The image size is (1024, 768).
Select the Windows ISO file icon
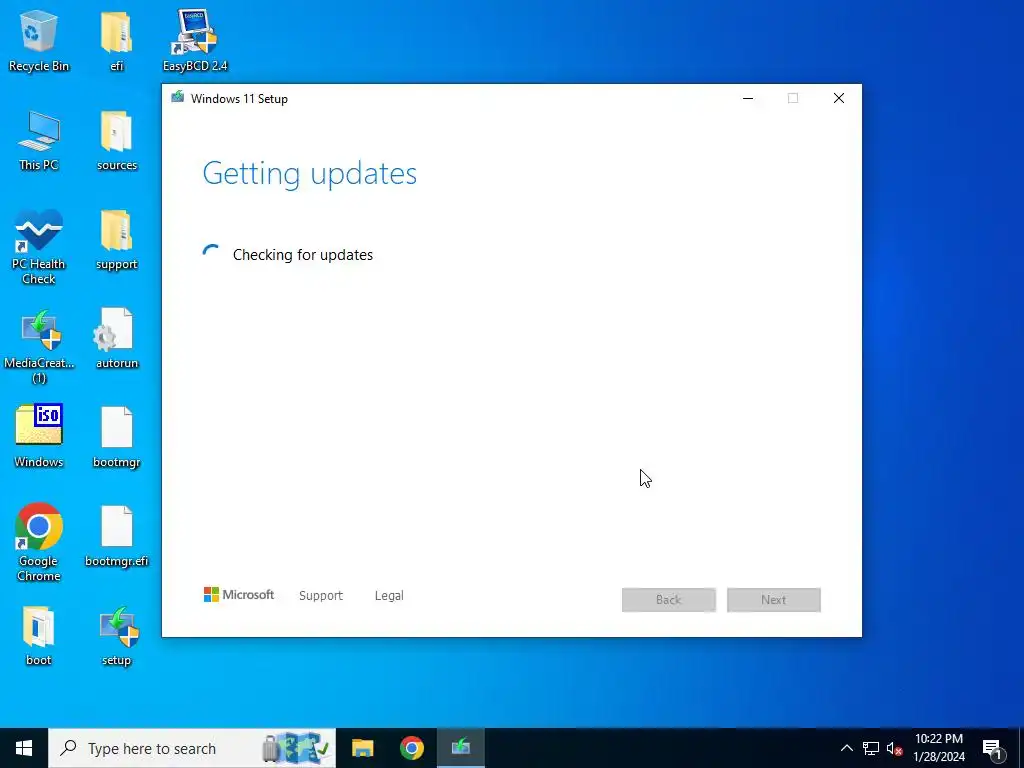39,436
